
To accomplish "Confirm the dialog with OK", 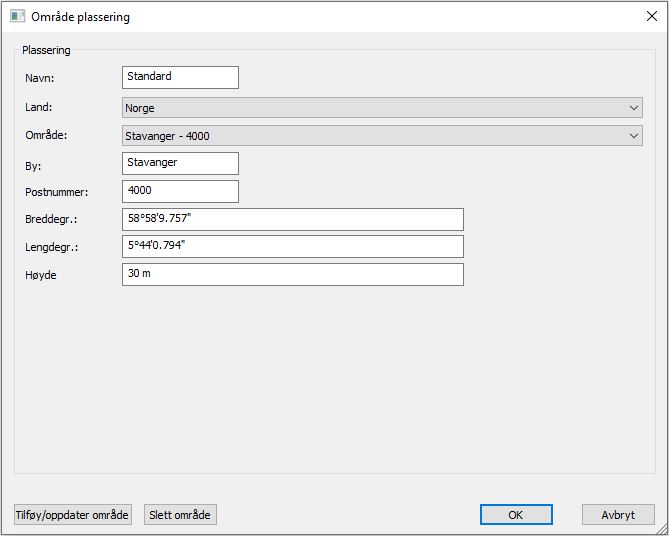I will [x=516, y=515].
